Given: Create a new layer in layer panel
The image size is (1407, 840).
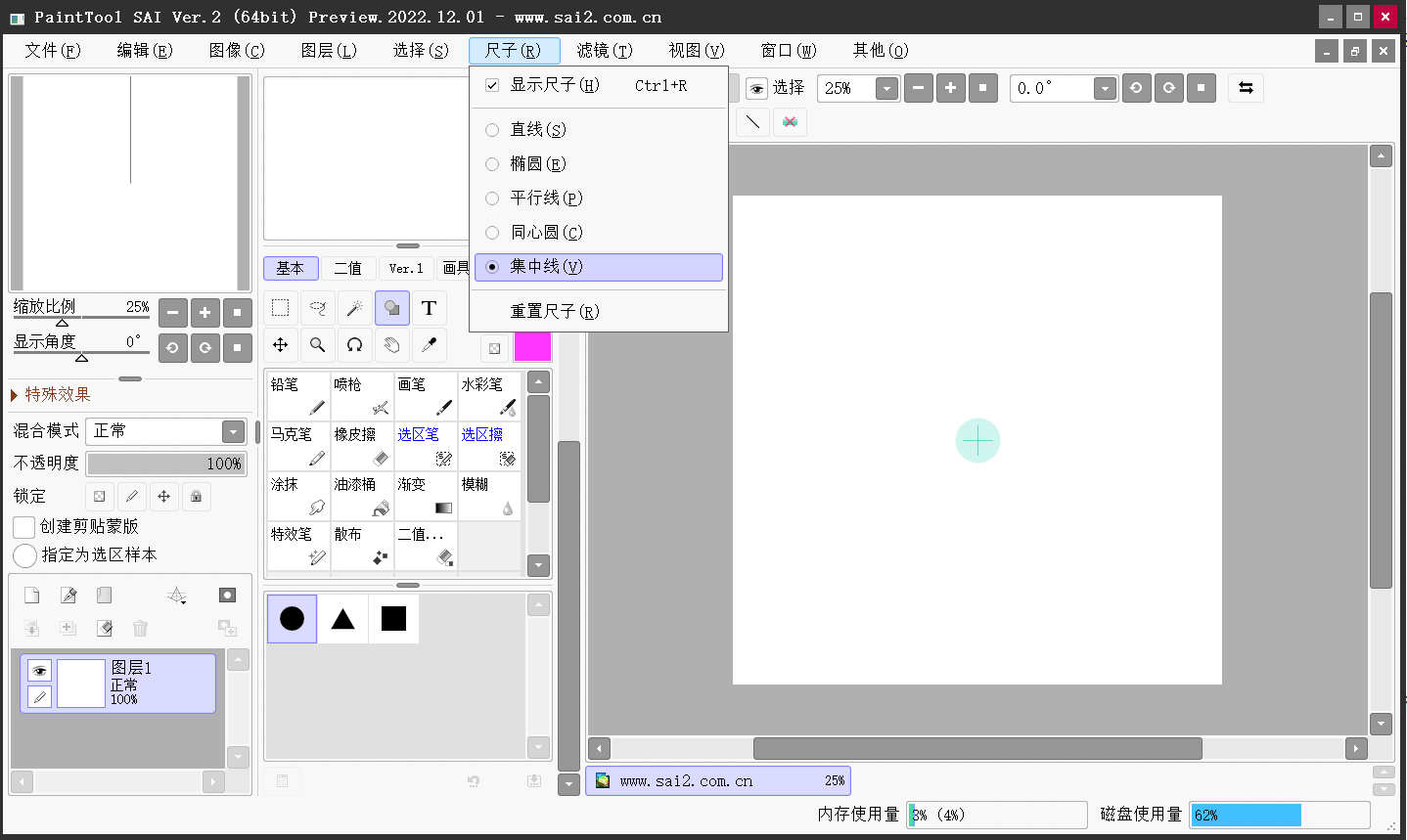Looking at the screenshot, I should [x=32, y=596].
